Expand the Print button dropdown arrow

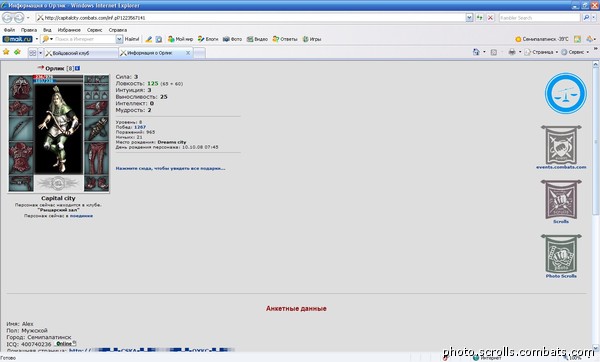pos(520,52)
